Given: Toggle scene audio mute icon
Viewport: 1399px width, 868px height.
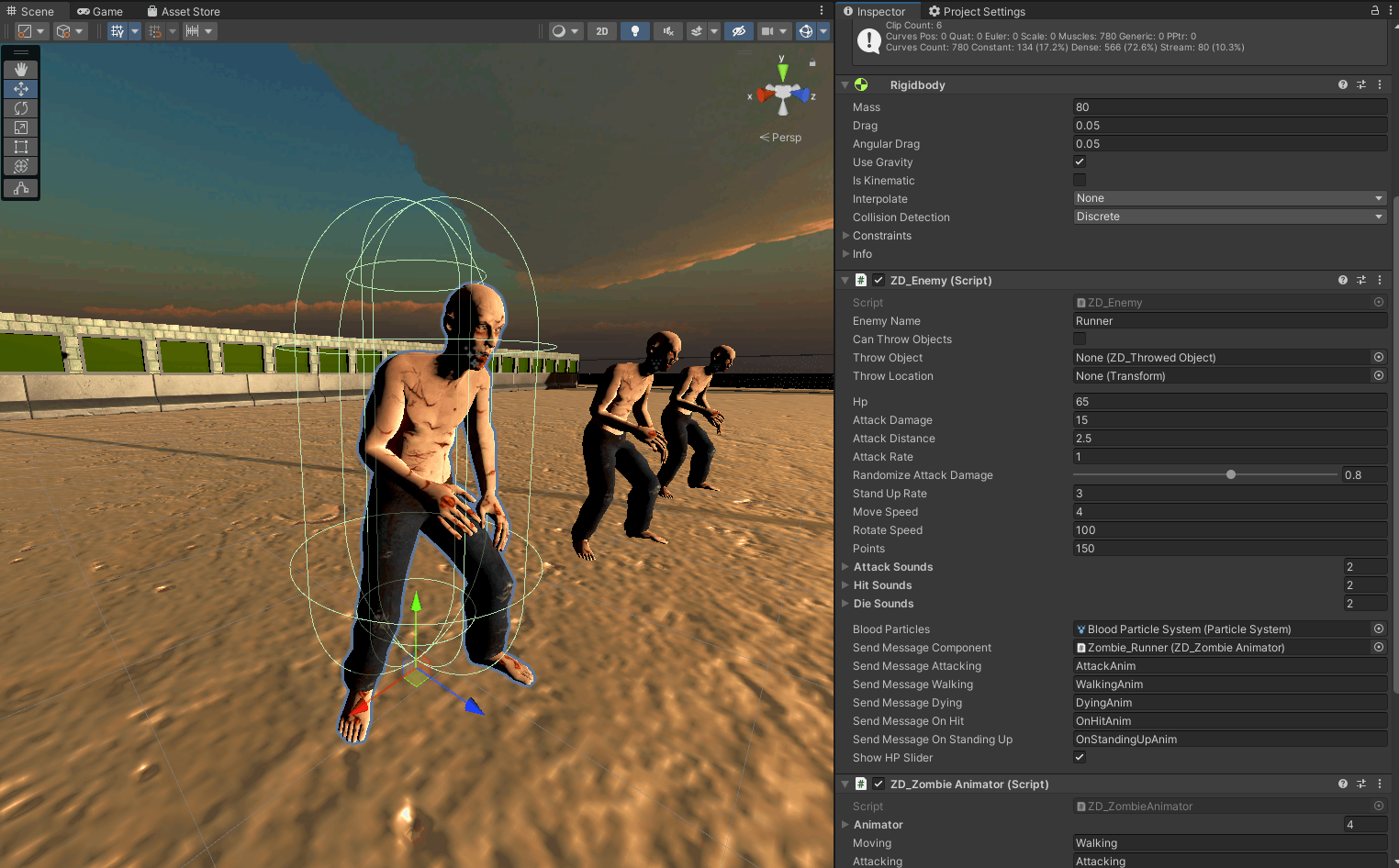Looking at the screenshot, I should [x=667, y=31].
